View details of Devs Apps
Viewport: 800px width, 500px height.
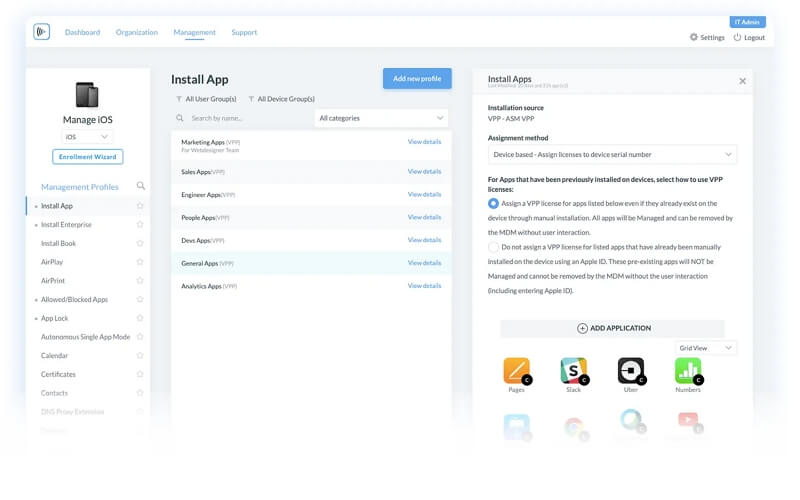tap(424, 240)
